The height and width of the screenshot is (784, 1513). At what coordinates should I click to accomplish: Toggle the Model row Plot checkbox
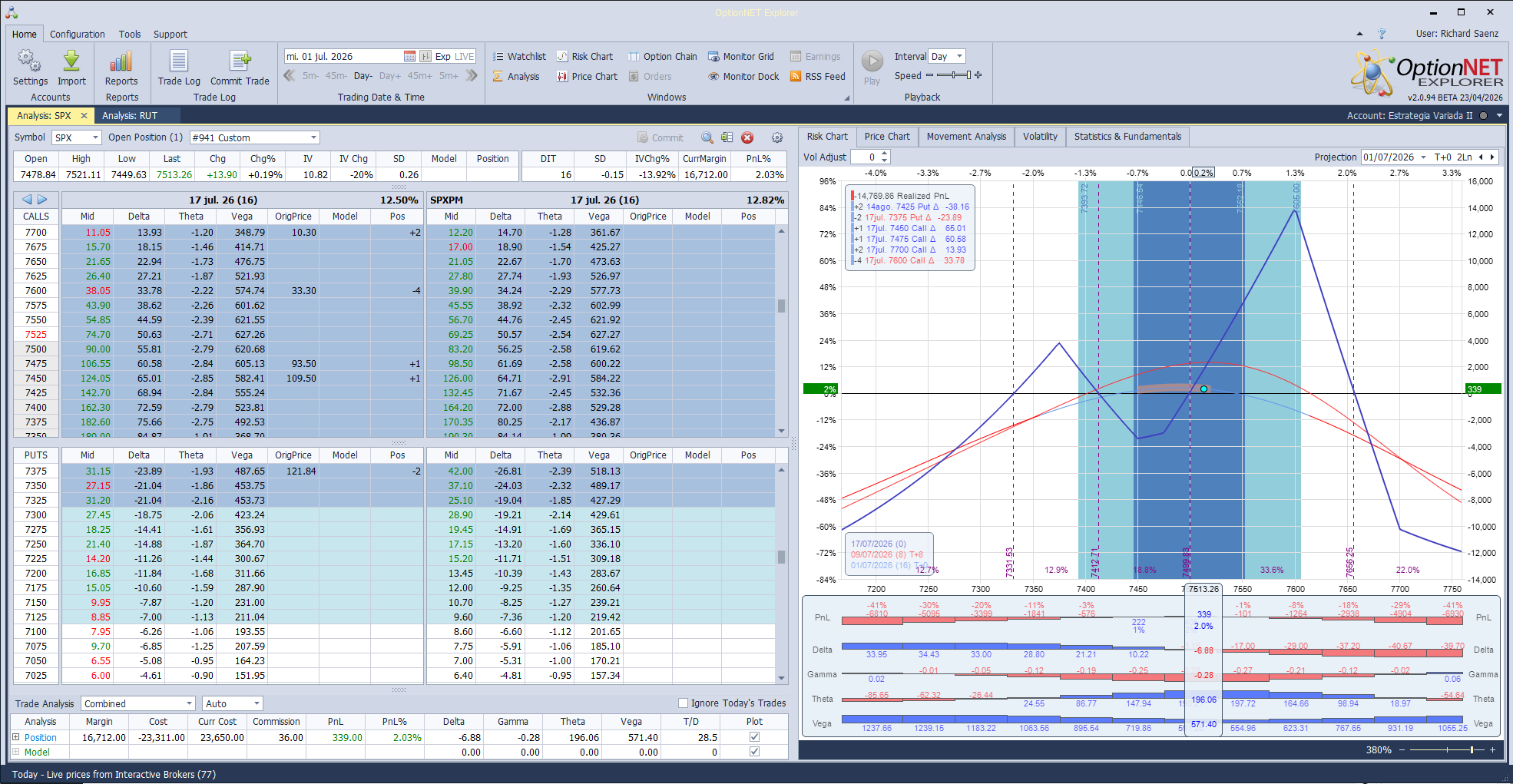tap(754, 752)
